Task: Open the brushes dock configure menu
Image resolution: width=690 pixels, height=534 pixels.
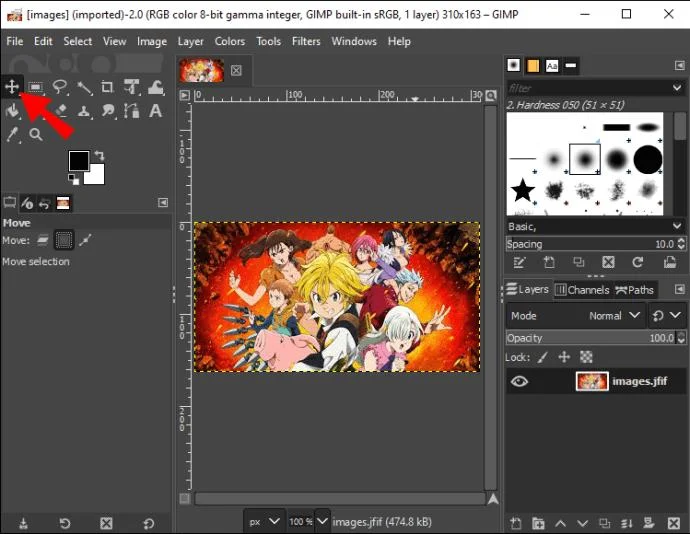Action: tap(679, 66)
